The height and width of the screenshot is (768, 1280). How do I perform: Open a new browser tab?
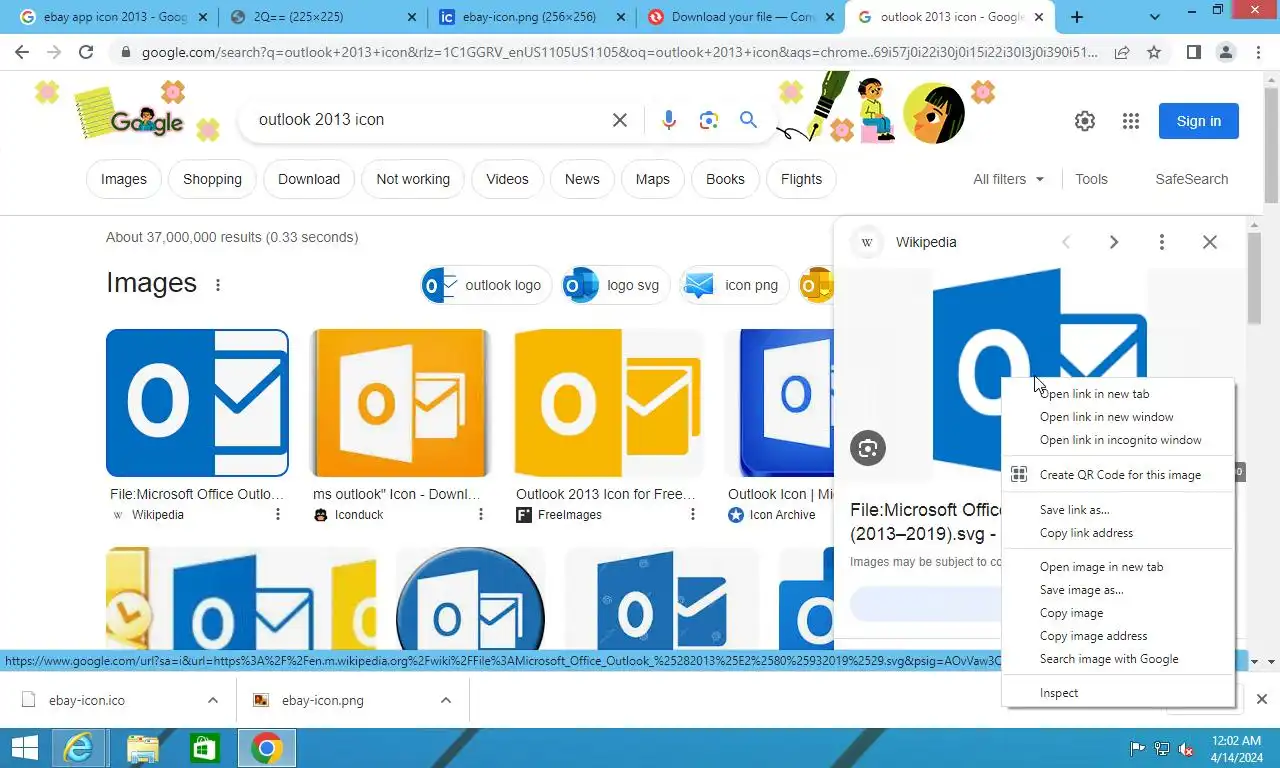tap(1077, 17)
